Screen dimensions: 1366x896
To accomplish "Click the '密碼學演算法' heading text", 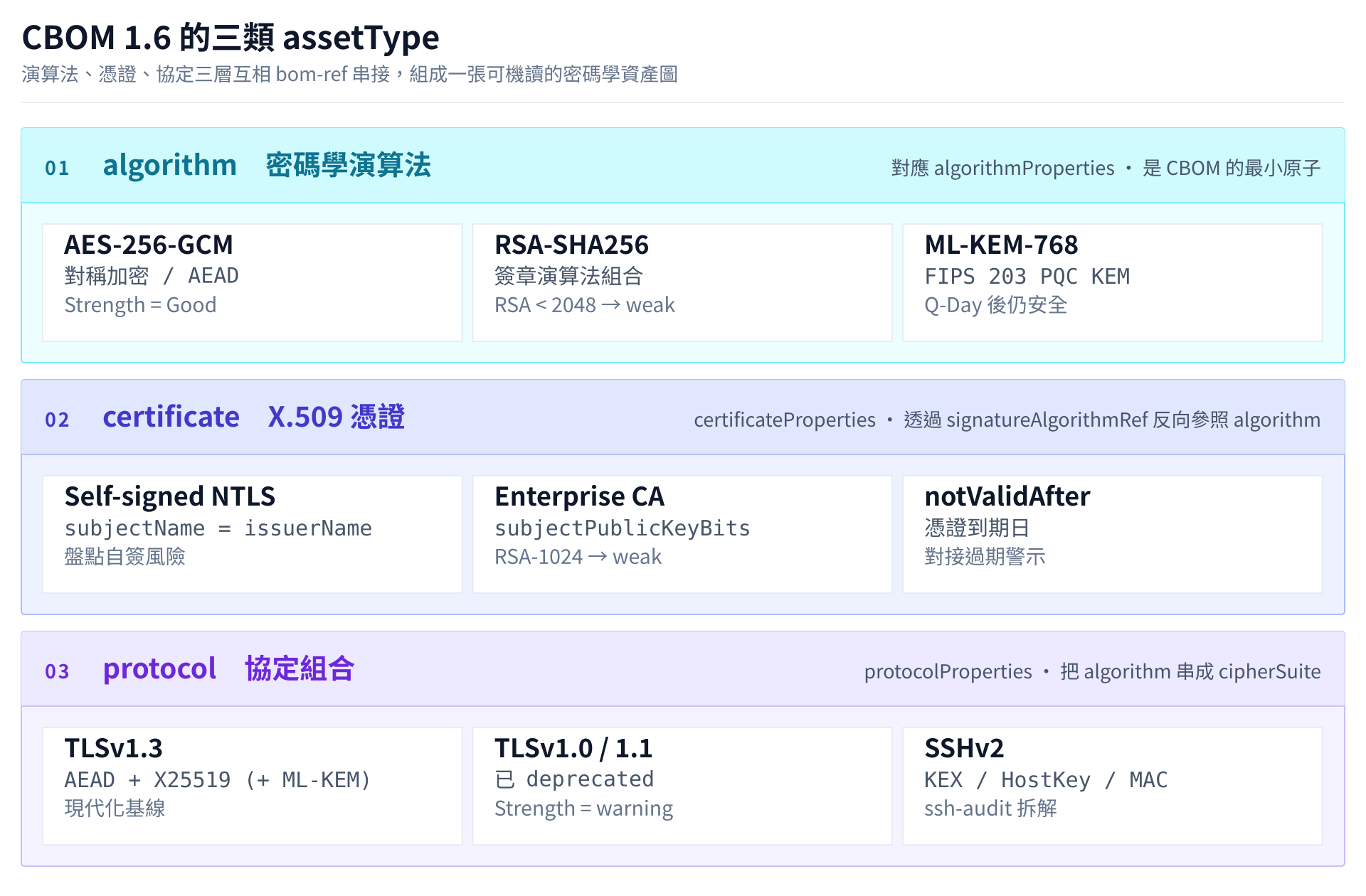I will pyautogui.click(x=348, y=165).
